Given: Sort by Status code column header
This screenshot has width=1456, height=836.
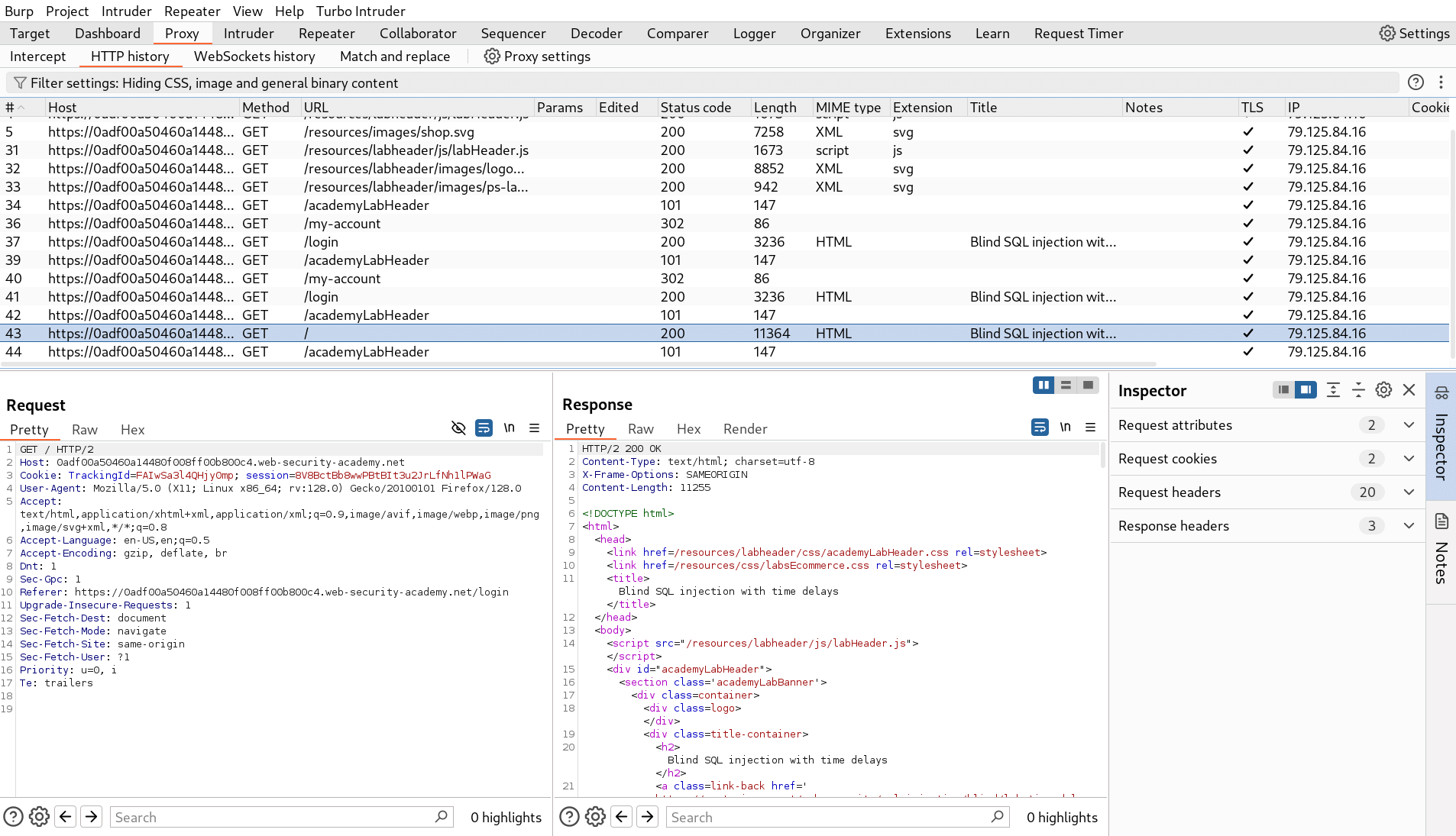Looking at the screenshot, I should (x=703, y=108).
